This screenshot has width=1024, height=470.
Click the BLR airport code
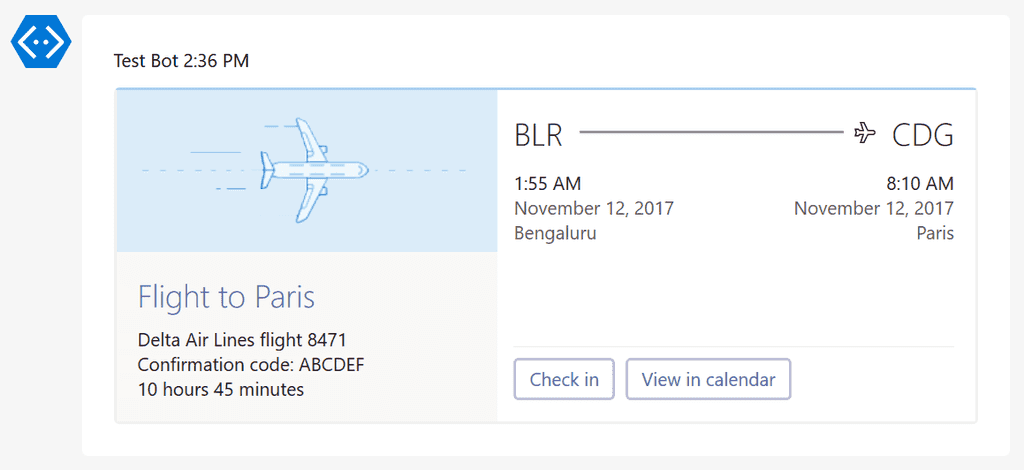point(538,135)
